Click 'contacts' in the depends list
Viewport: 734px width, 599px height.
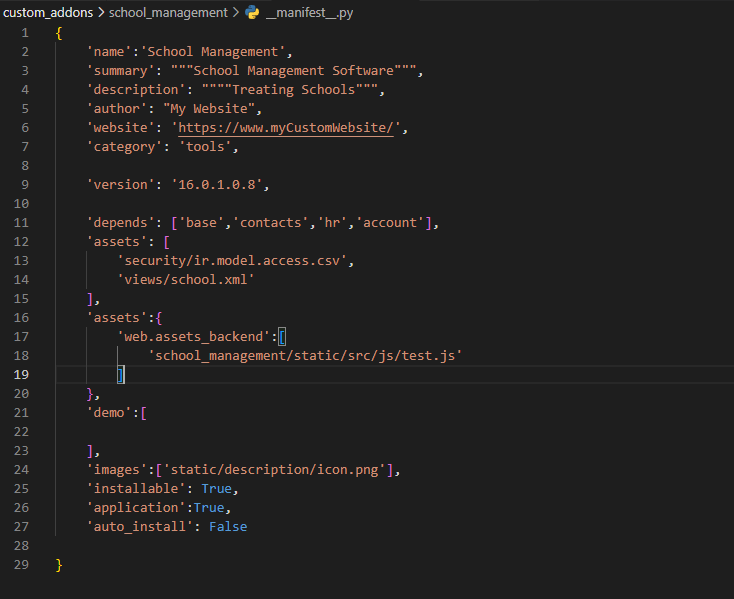pos(271,222)
